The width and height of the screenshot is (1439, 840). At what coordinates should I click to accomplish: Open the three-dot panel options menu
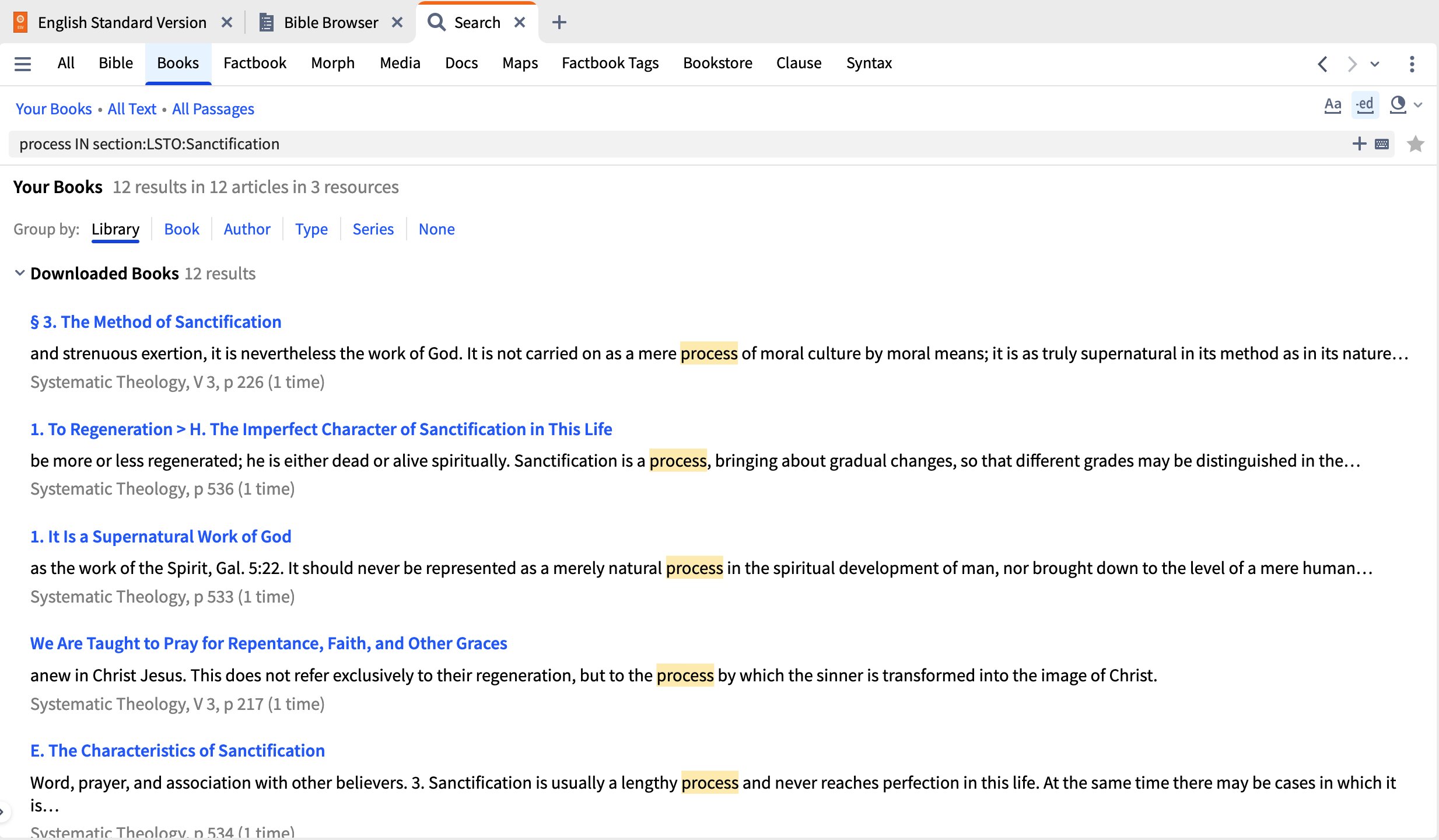(1412, 64)
